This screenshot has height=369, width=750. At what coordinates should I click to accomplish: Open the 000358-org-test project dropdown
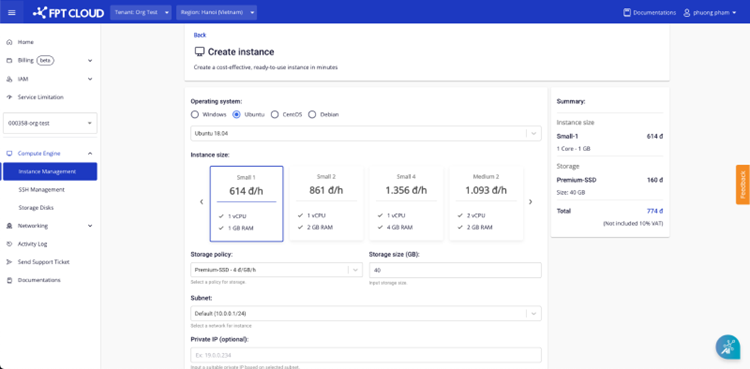coord(50,123)
